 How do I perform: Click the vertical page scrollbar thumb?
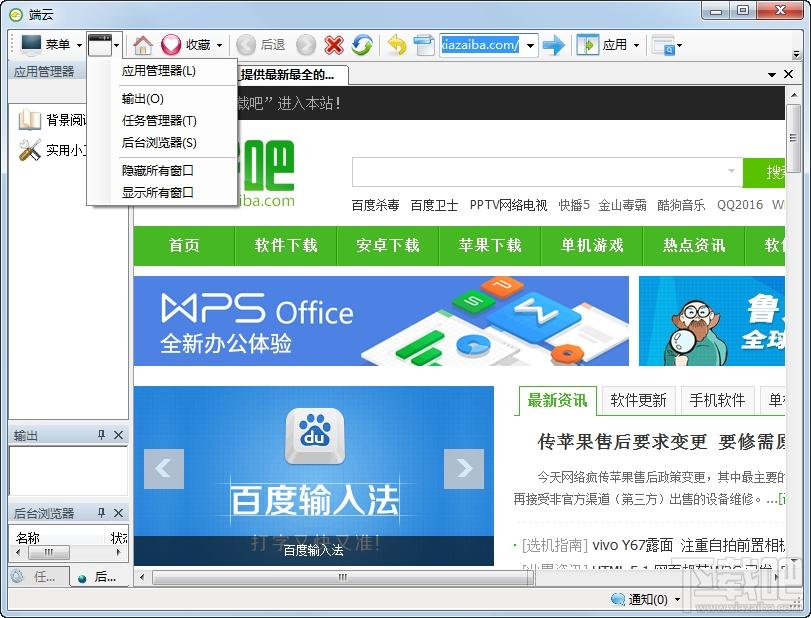(x=793, y=138)
